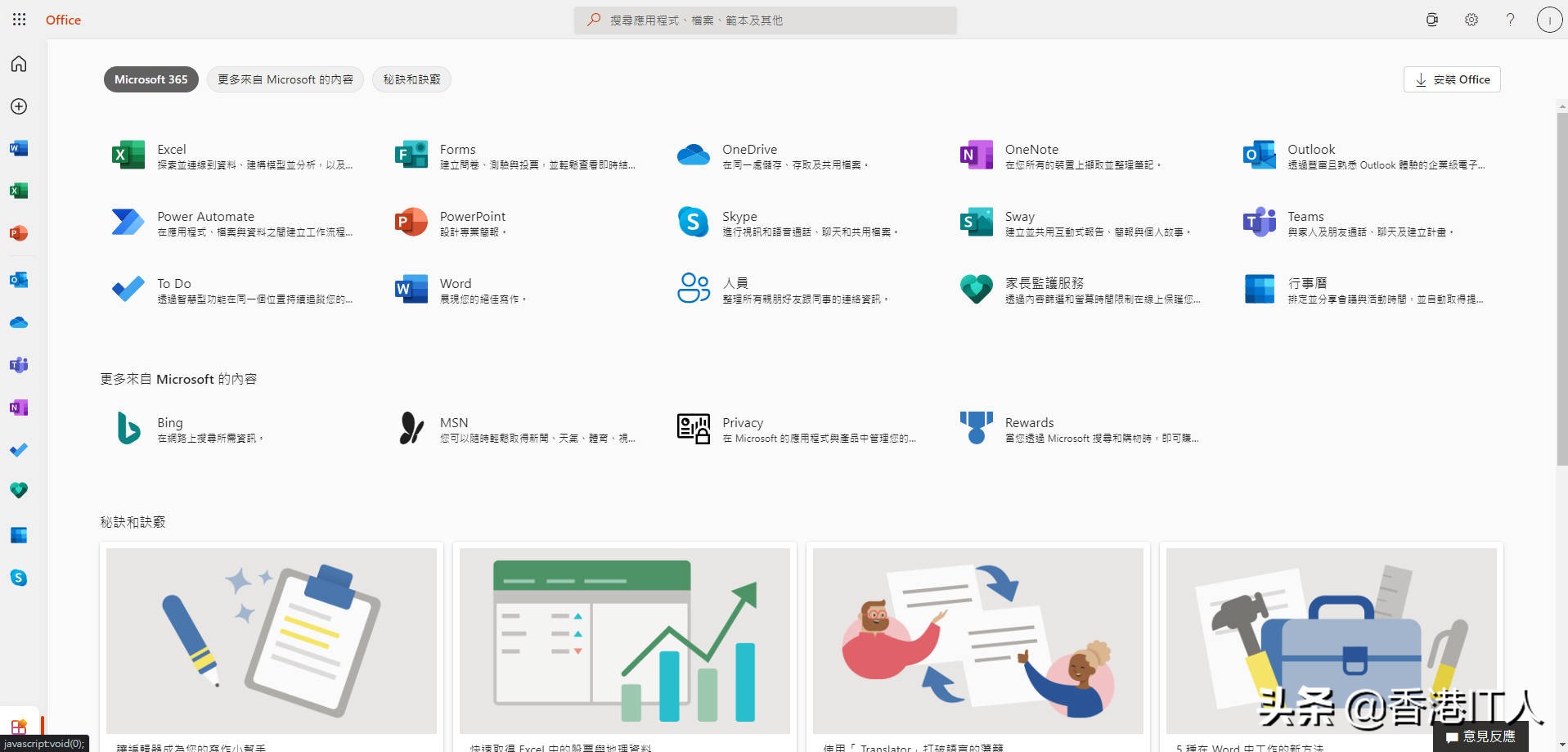Click the 安裝 Office button
Viewport: 1568px width, 752px height.
tap(1452, 79)
